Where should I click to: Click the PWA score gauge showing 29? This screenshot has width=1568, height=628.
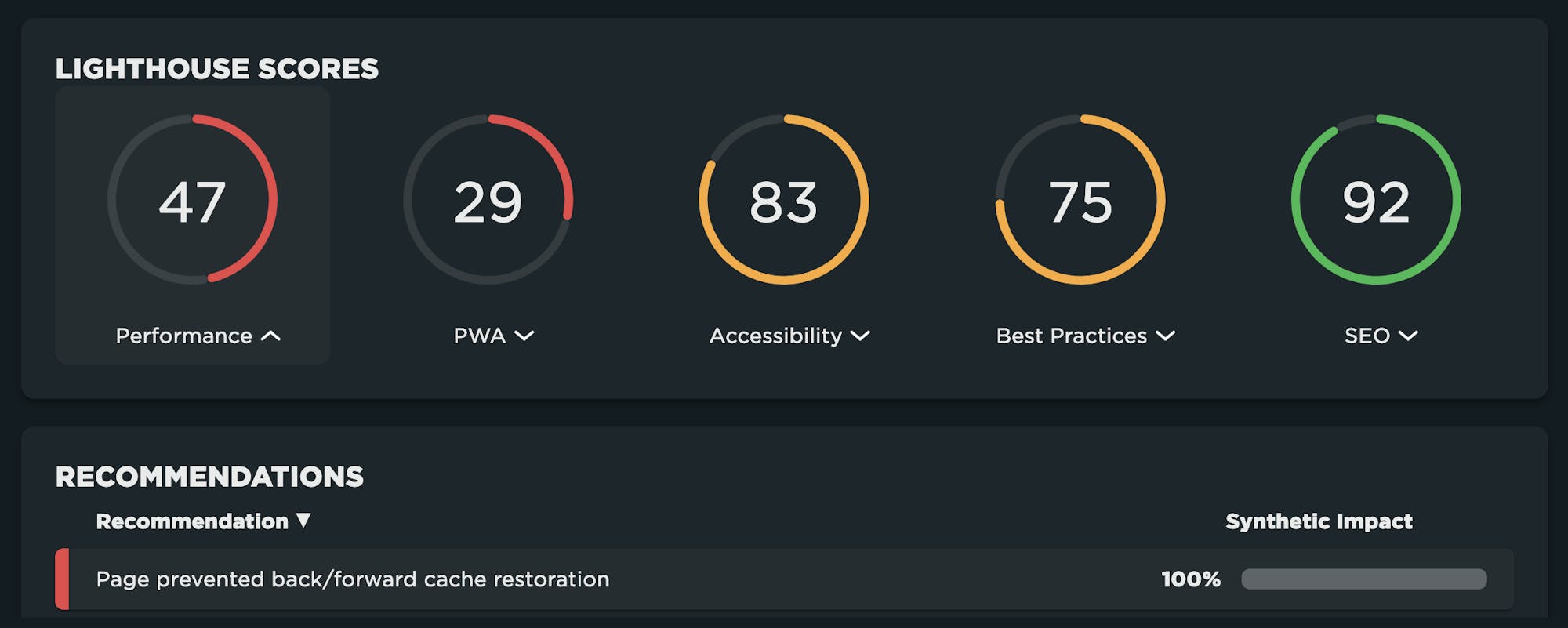point(488,200)
